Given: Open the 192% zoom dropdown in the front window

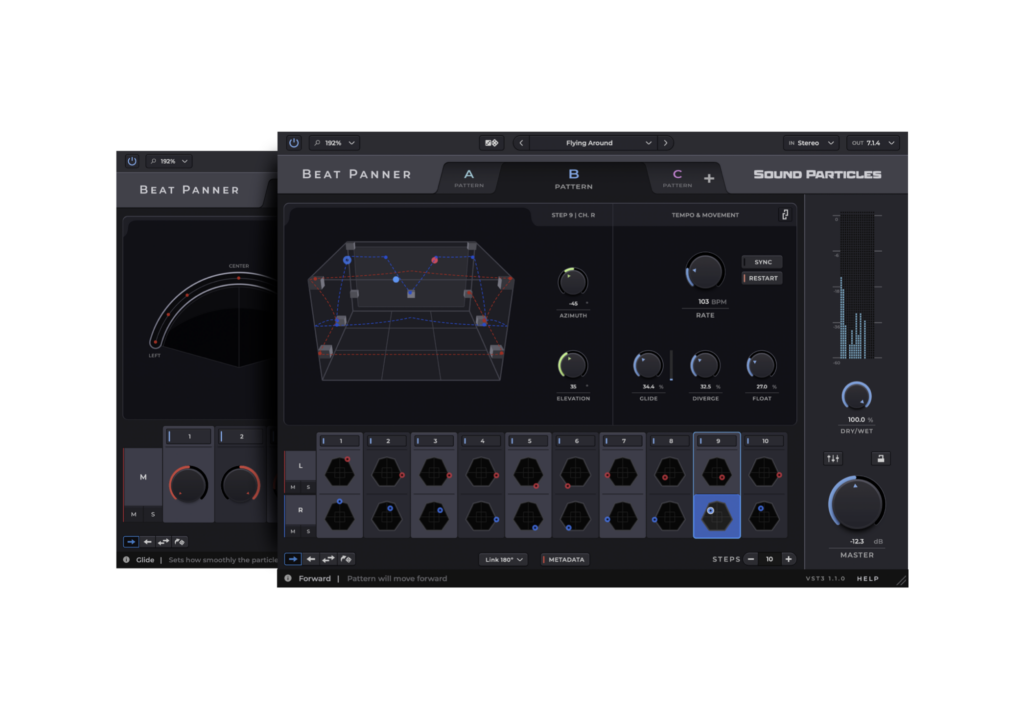Looking at the screenshot, I should pos(334,143).
